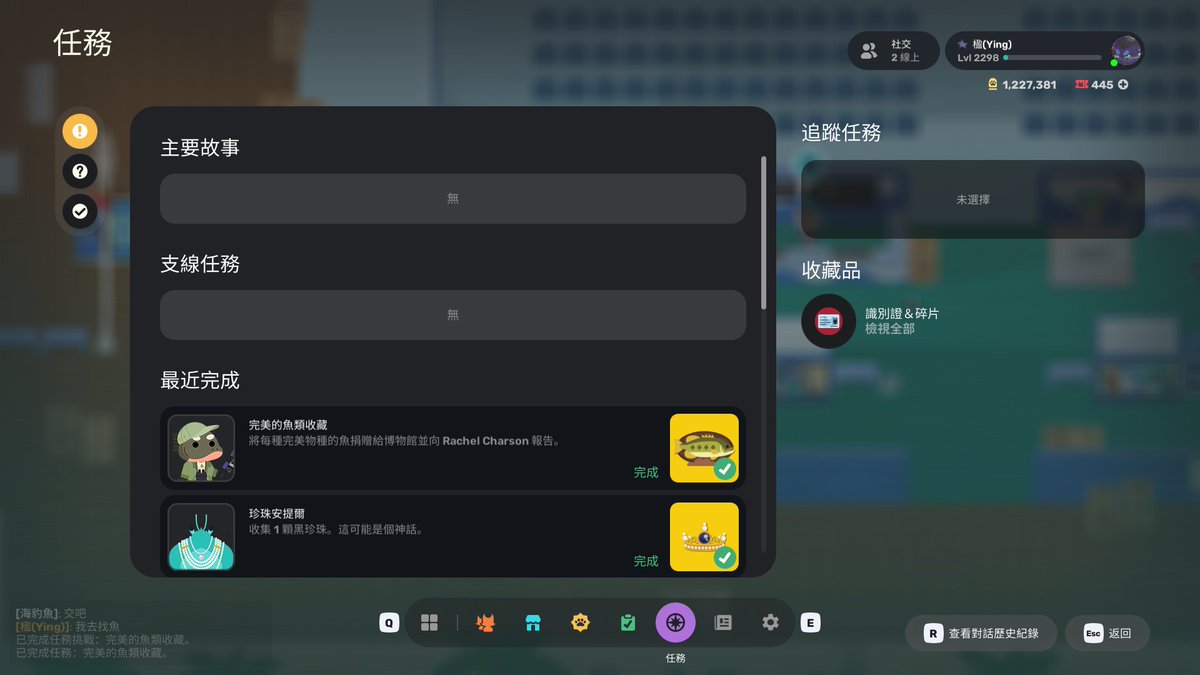The height and width of the screenshot is (675, 1200).
Task: Click the grid menu icon next to Q
Action: (430, 621)
